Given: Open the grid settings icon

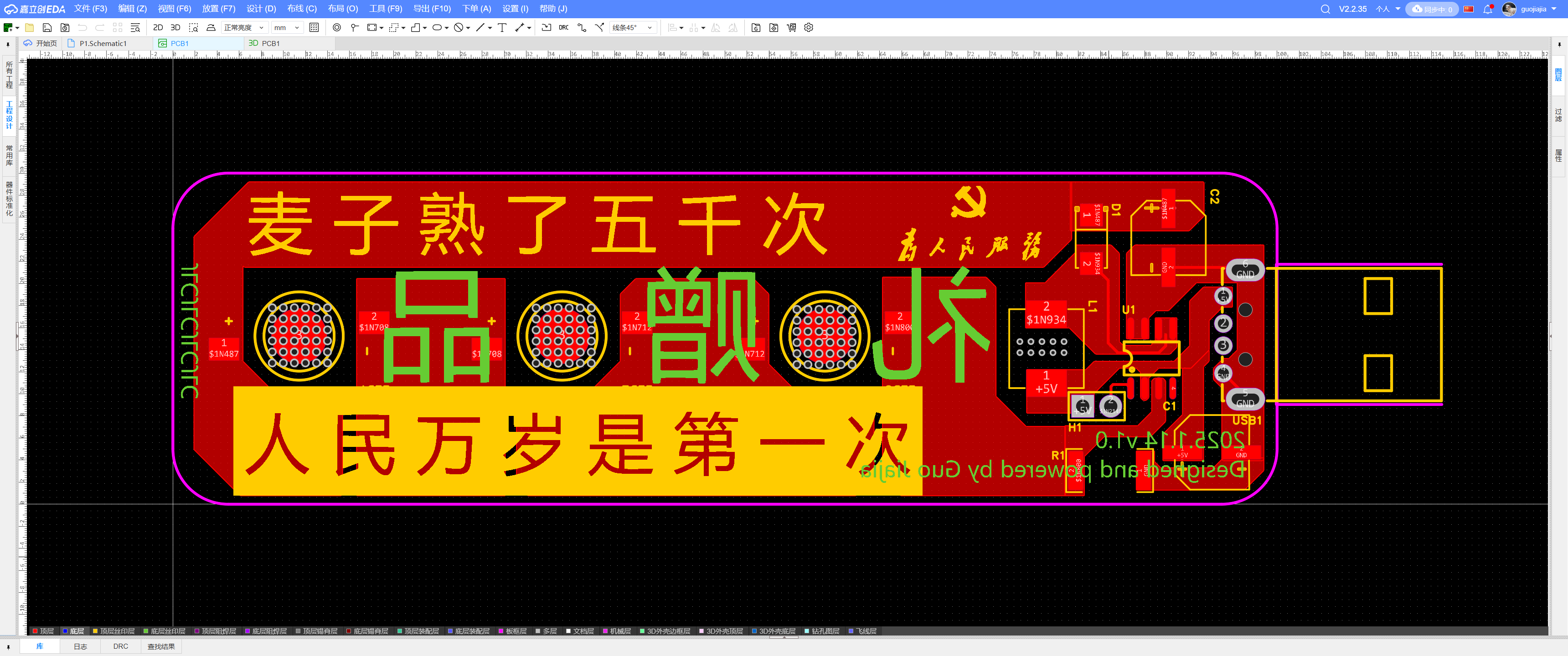Looking at the screenshot, I should click(315, 27).
